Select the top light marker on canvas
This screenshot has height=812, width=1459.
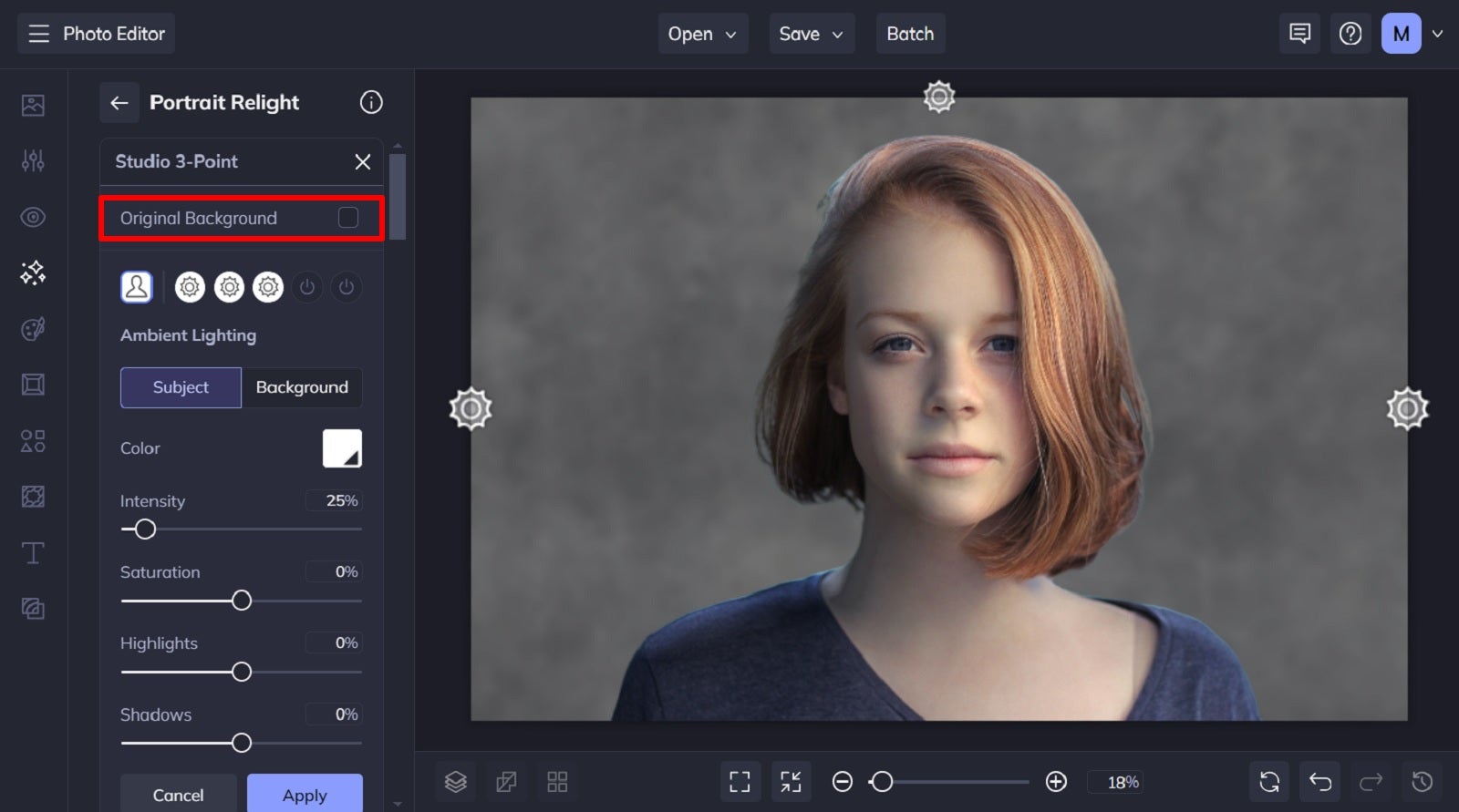(939, 96)
